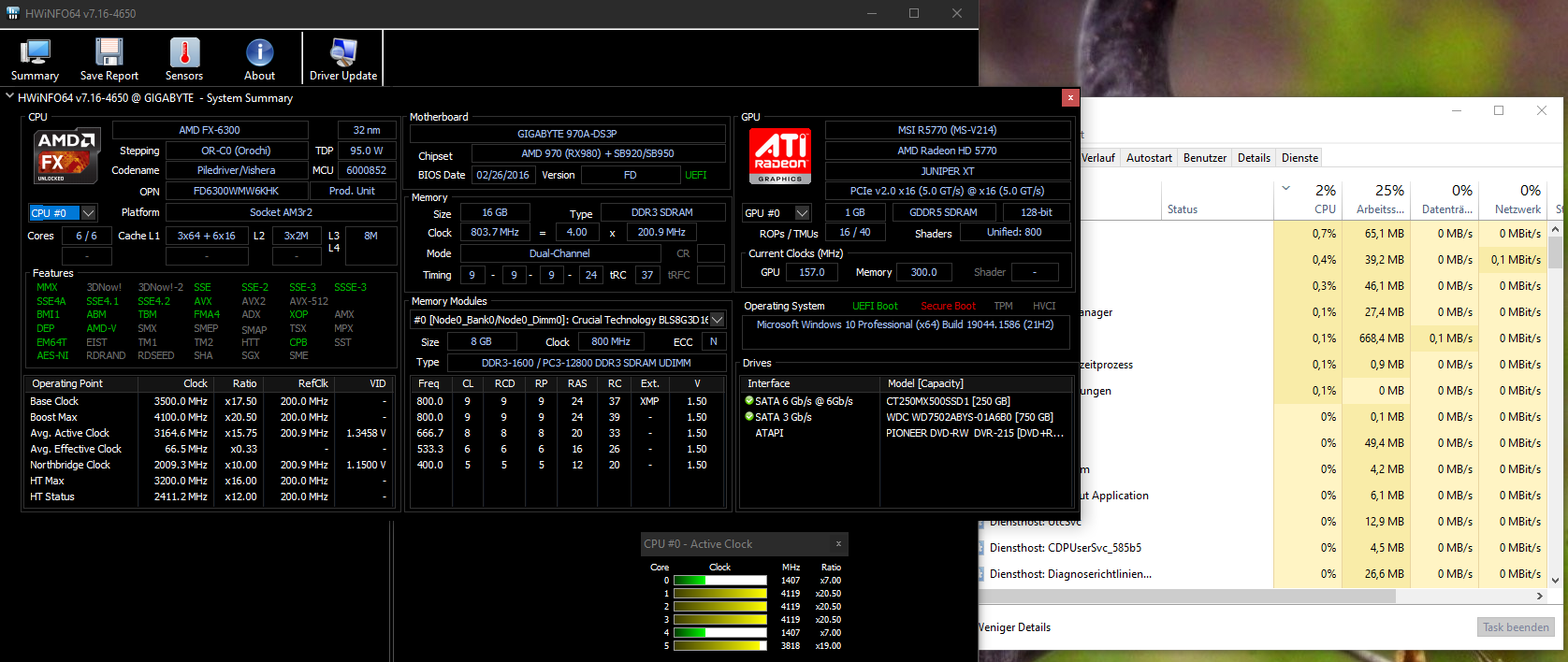Click the Core 3 clock bar
Image resolution: width=1568 pixels, height=662 pixels.
(x=719, y=620)
